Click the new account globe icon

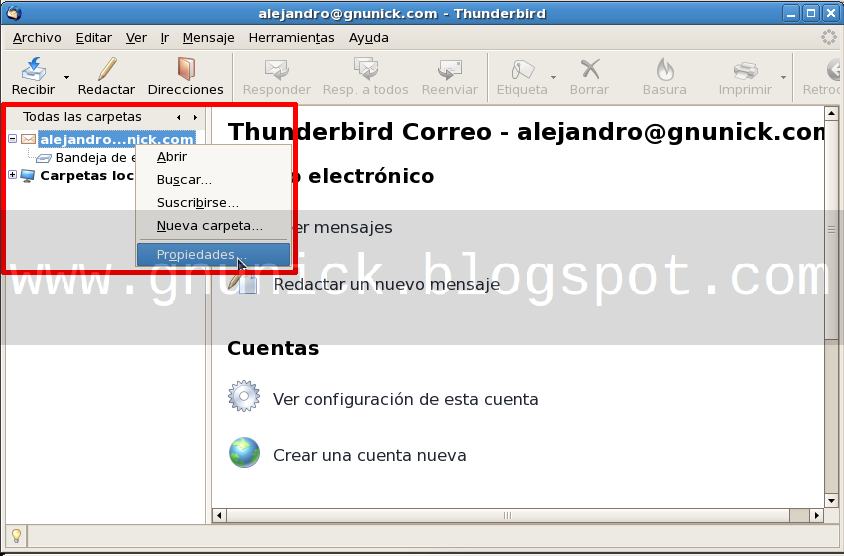244,452
